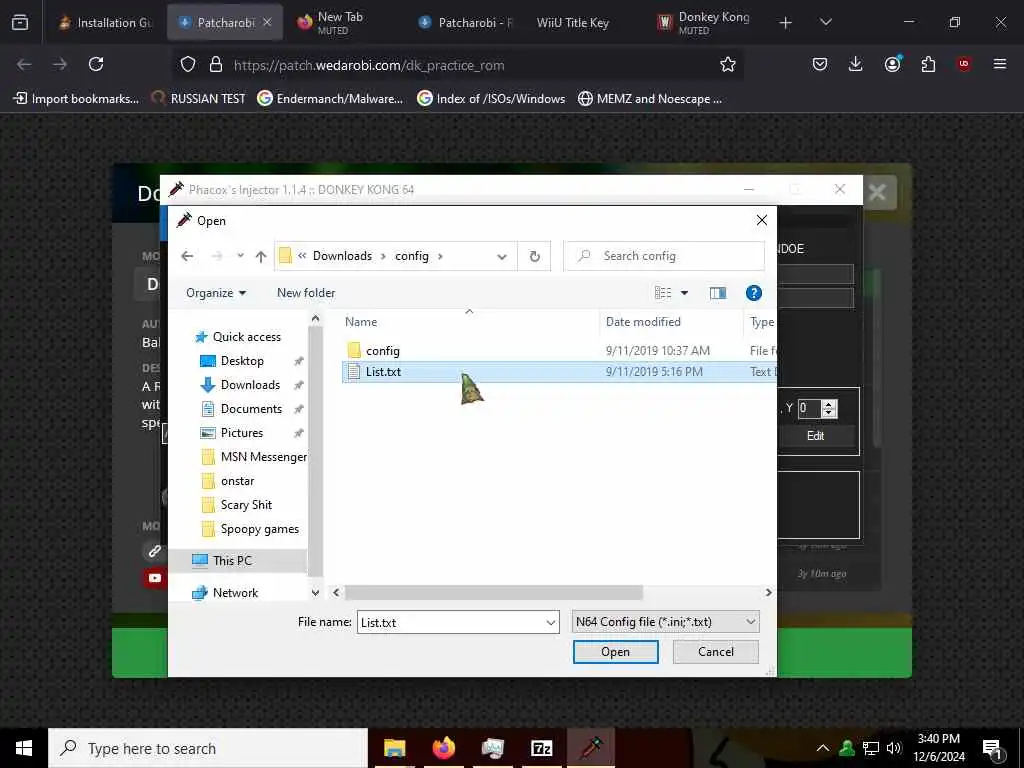Open Firefox from the taskbar
Screen dimensions: 1024x768
tap(444, 748)
